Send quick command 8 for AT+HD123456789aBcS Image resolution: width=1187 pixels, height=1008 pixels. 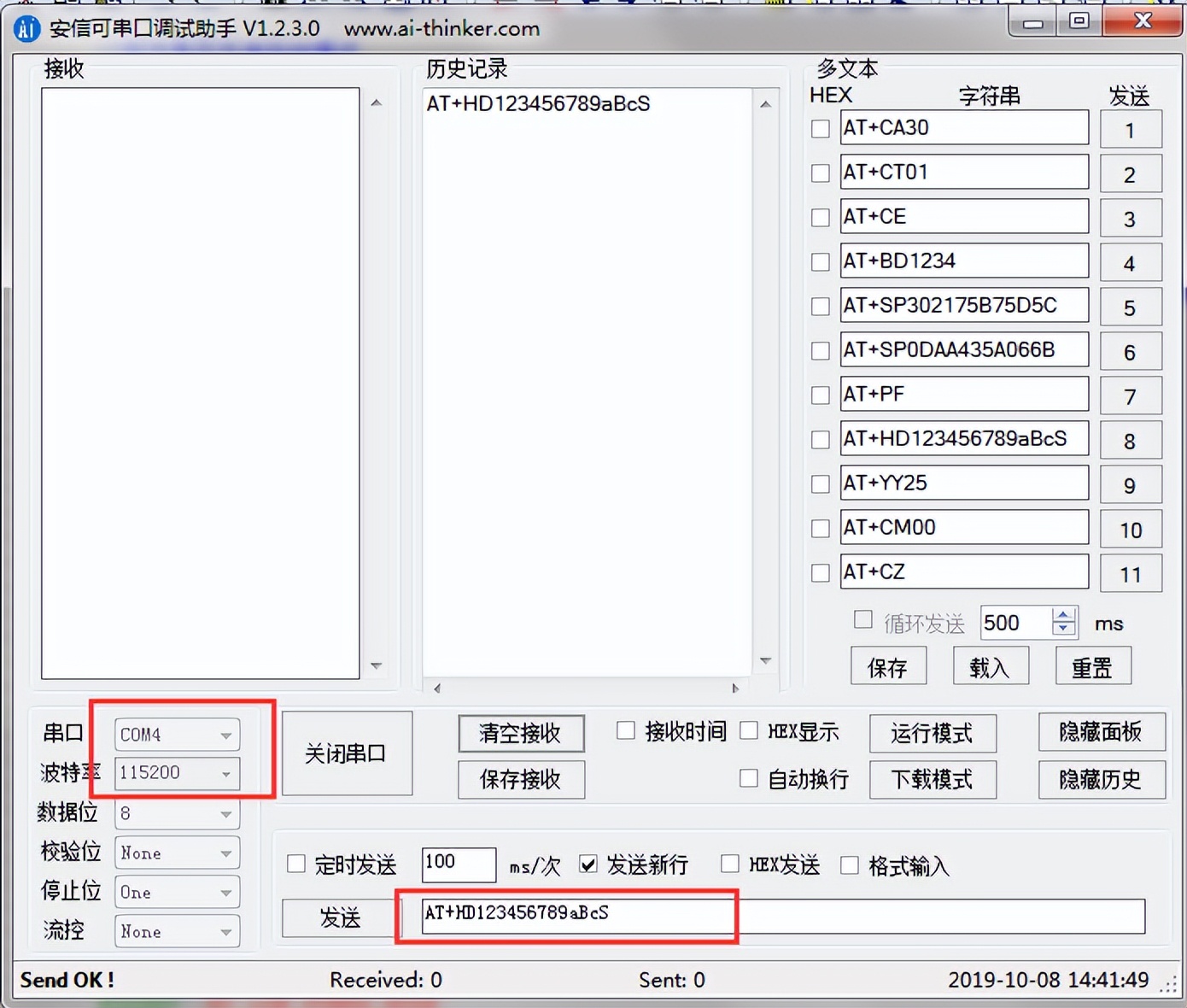click(1131, 440)
